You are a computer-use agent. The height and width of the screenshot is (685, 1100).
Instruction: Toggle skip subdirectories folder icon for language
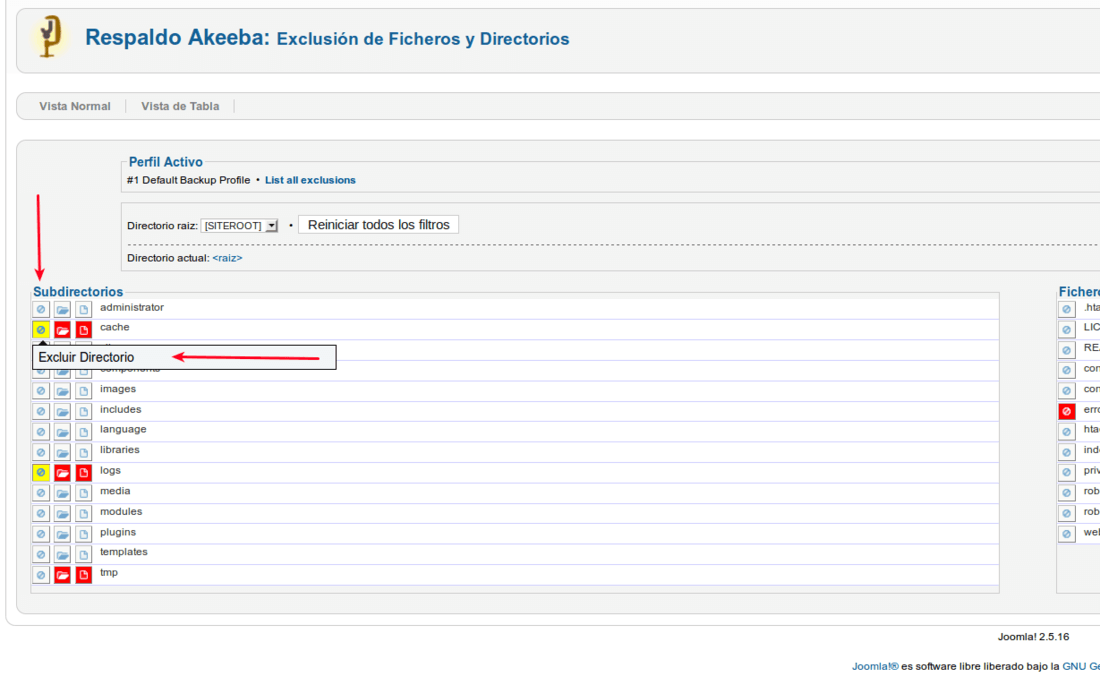point(62,432)
